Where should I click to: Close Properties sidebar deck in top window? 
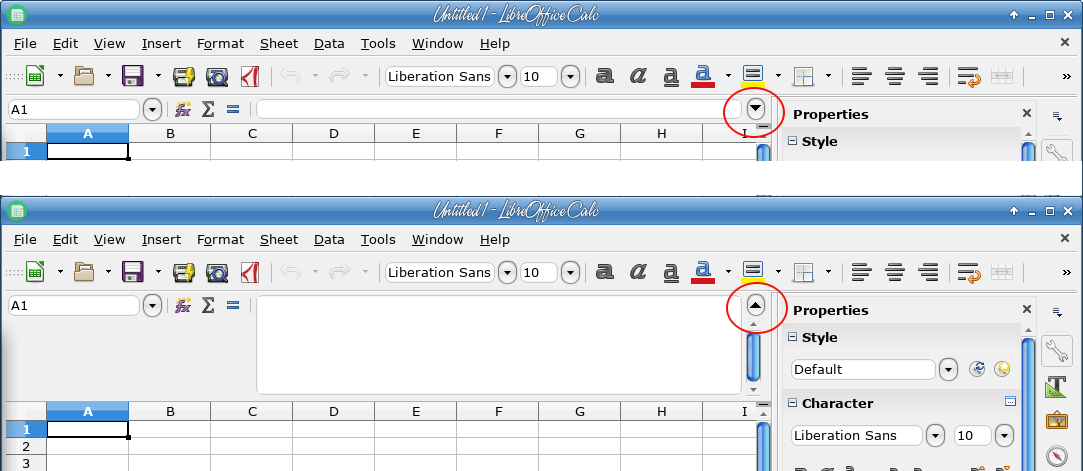(x=1026, y=113)
